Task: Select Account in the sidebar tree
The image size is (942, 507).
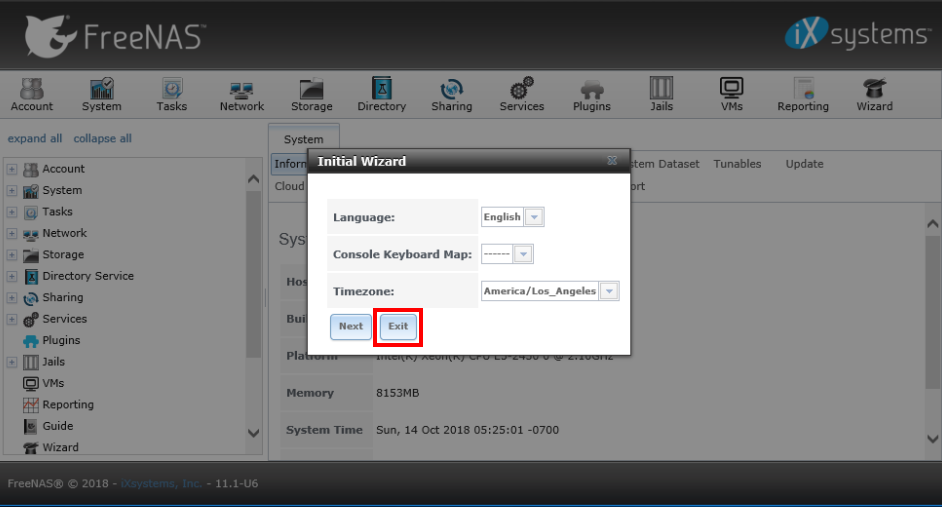Action: point(63,169)
